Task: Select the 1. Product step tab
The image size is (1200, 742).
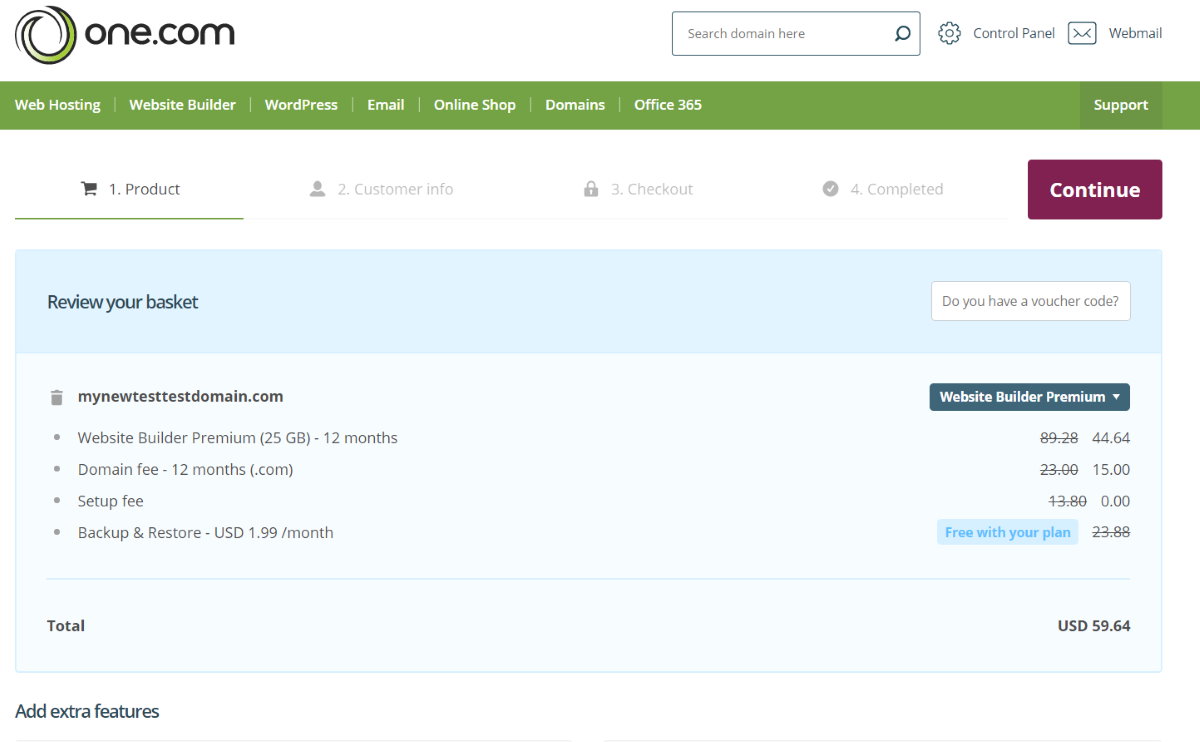Action: (129, 189)
